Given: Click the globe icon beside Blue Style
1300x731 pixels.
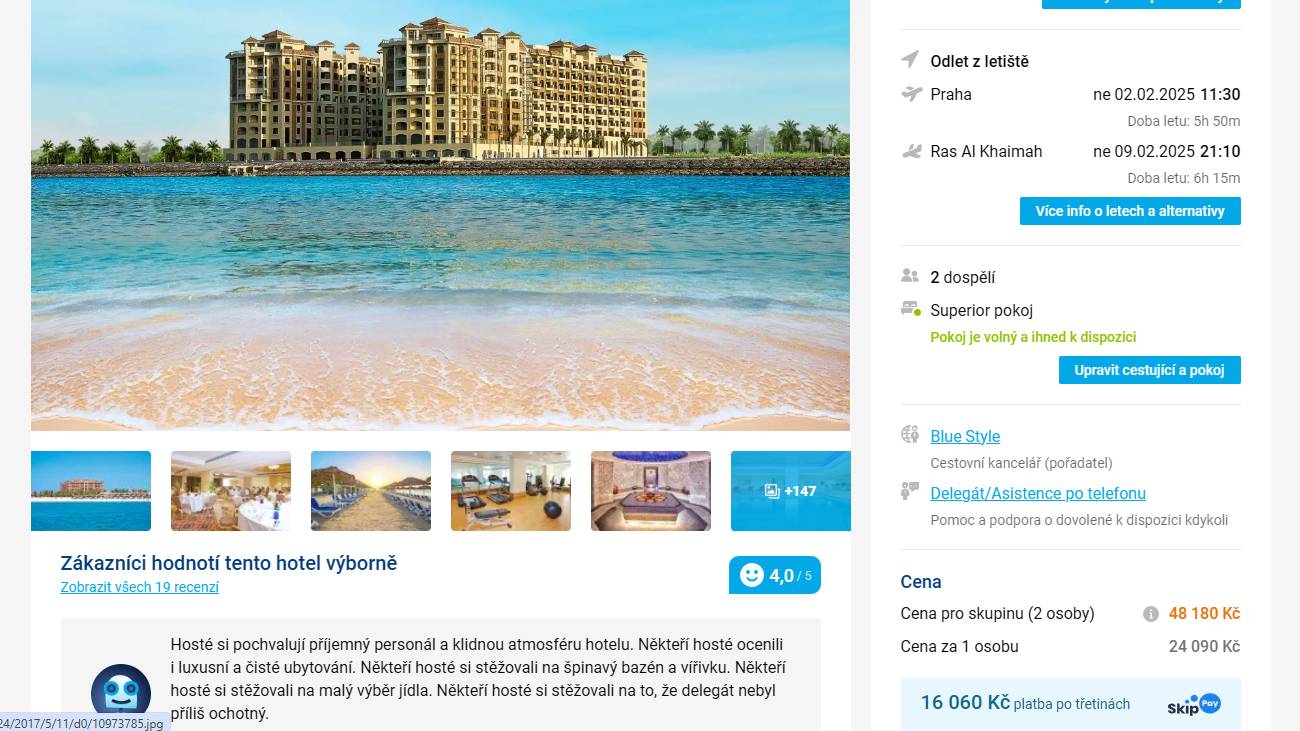Looking at the screenshot, I should pos(910,434).
